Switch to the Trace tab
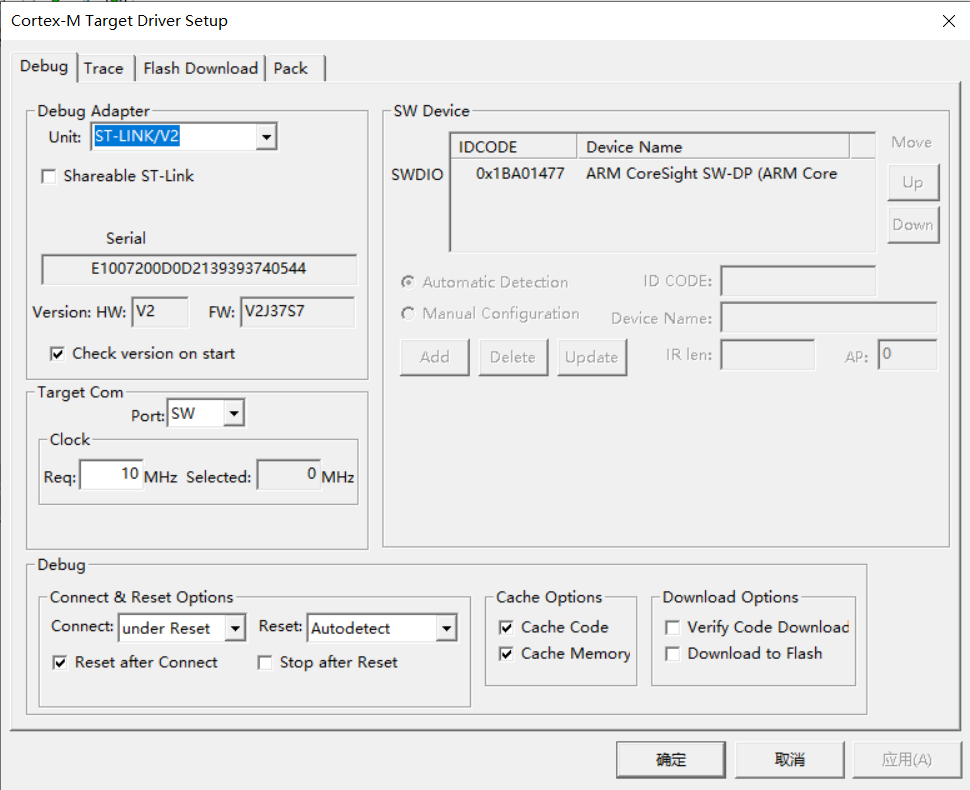Image resolution: width=970 pixels, height=790 pixels. [103, 68]
